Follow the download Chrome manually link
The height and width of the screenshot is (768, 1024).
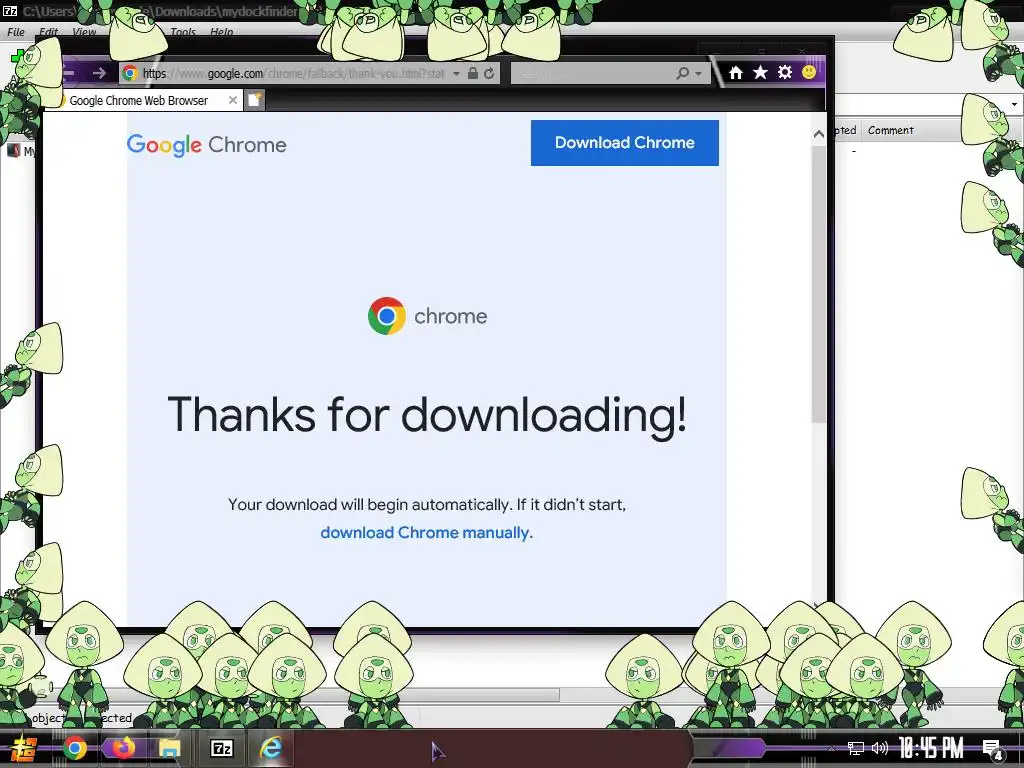tap(426, 533)
